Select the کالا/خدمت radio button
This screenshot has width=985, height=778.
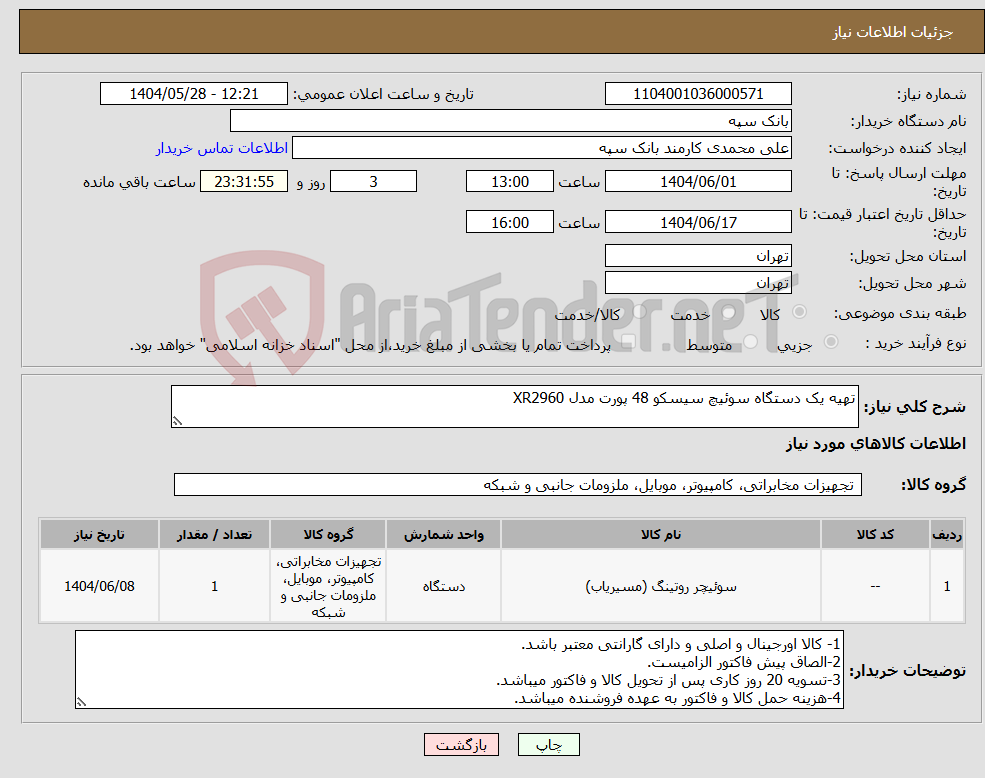tap(639, 312)
